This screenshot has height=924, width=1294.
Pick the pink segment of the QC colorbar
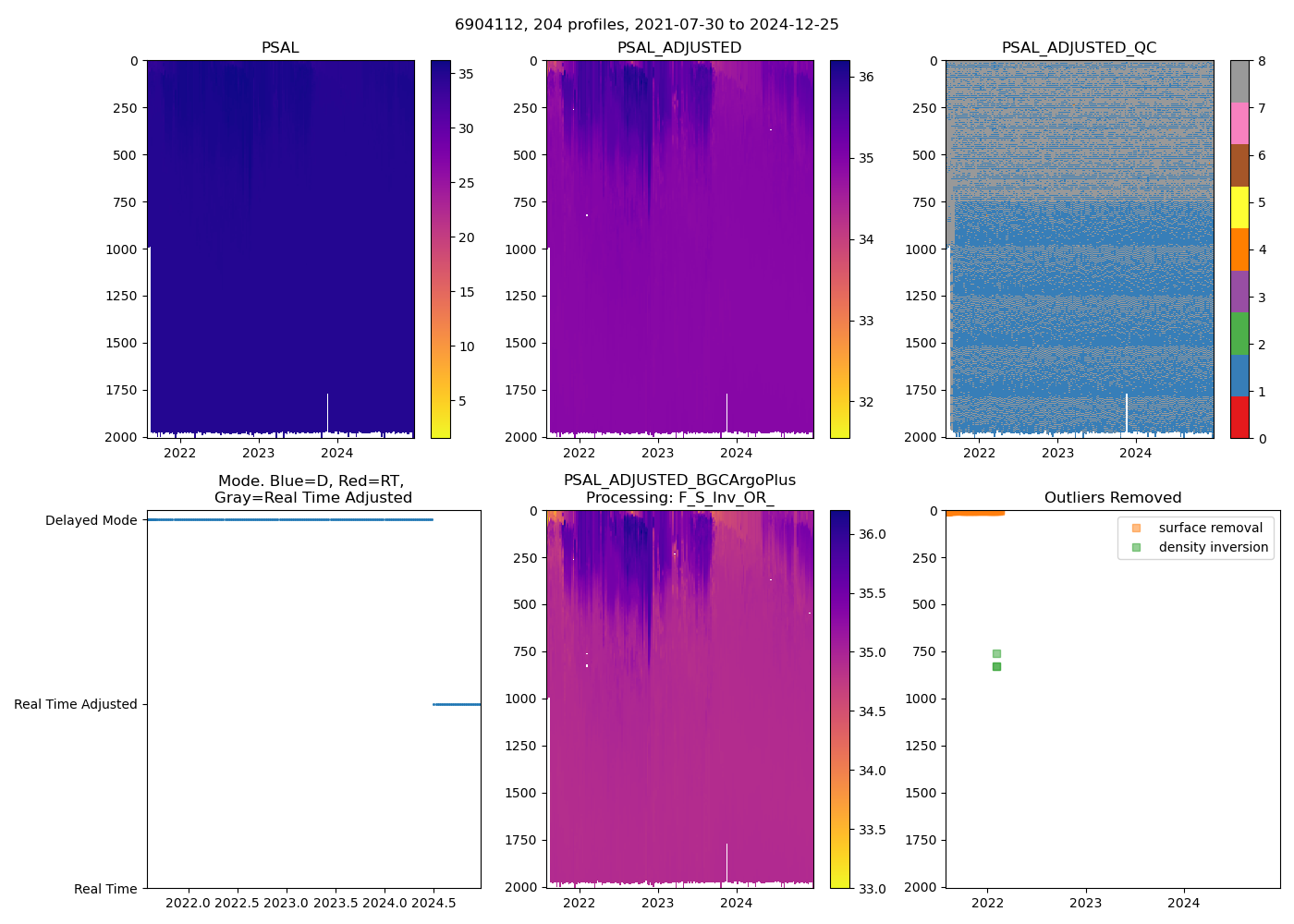pos(1239,124)
